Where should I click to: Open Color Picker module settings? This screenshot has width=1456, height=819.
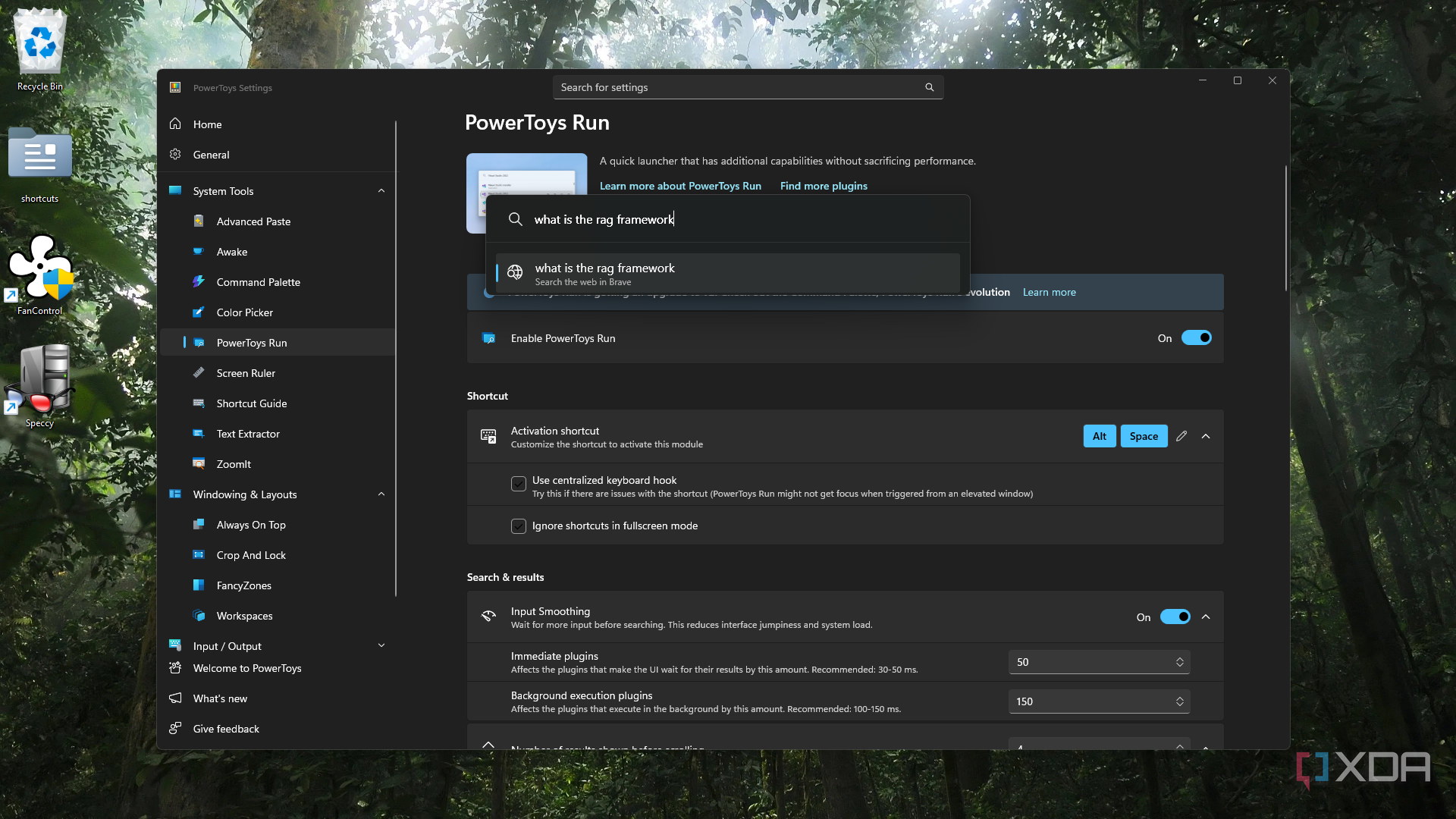tap(278, 312)
